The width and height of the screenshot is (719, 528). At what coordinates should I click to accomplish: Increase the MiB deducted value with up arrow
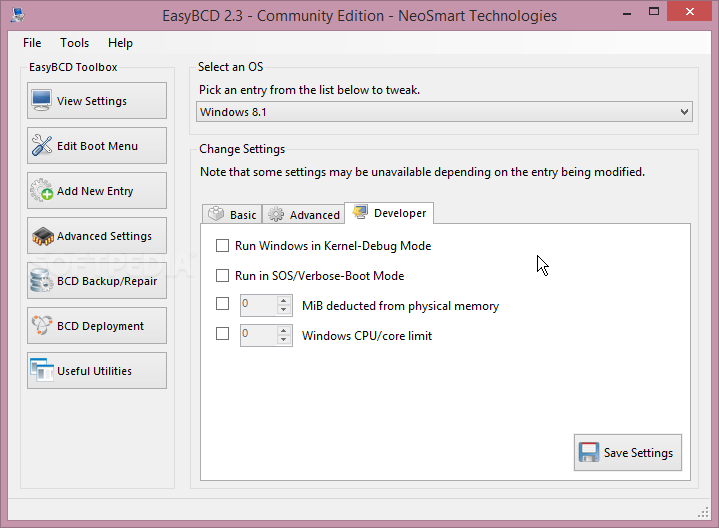point(284,300)
